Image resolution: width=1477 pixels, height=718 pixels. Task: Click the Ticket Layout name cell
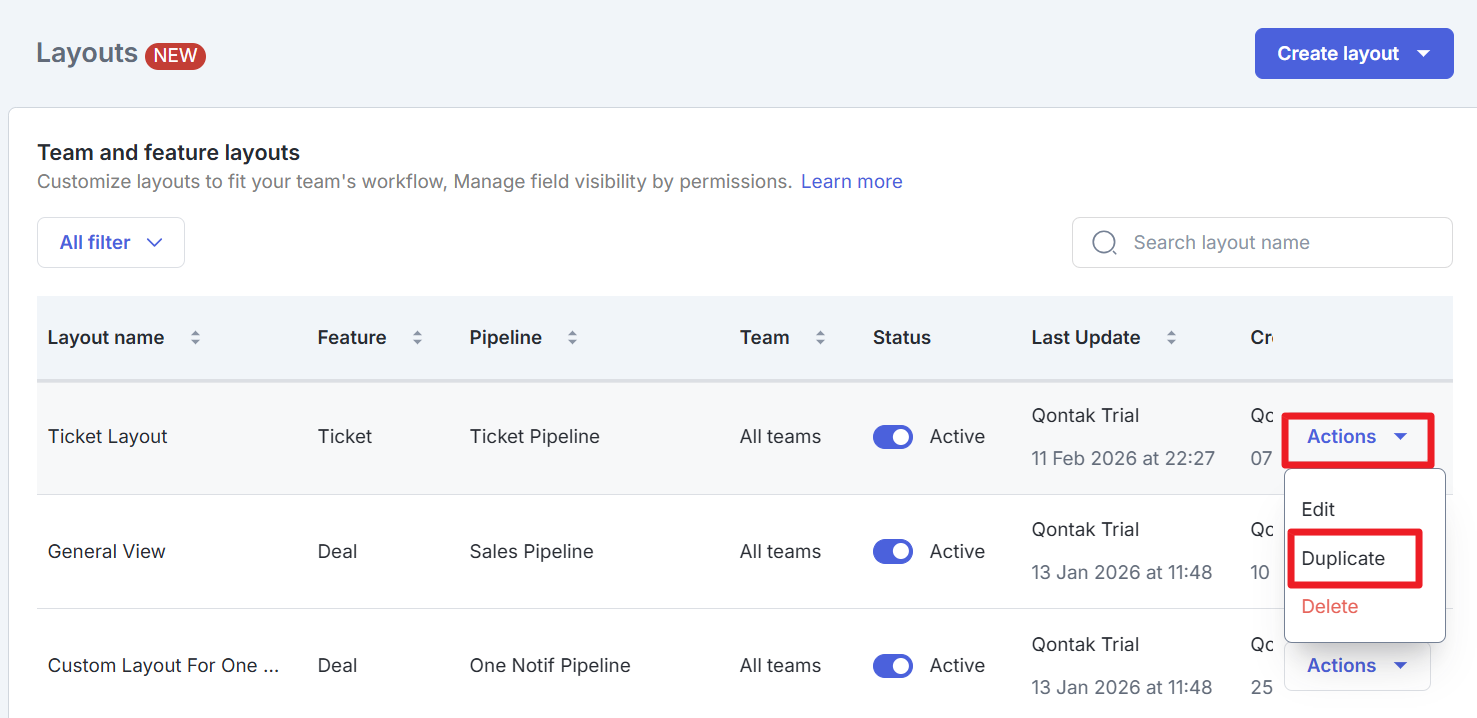tap(108, 437)
